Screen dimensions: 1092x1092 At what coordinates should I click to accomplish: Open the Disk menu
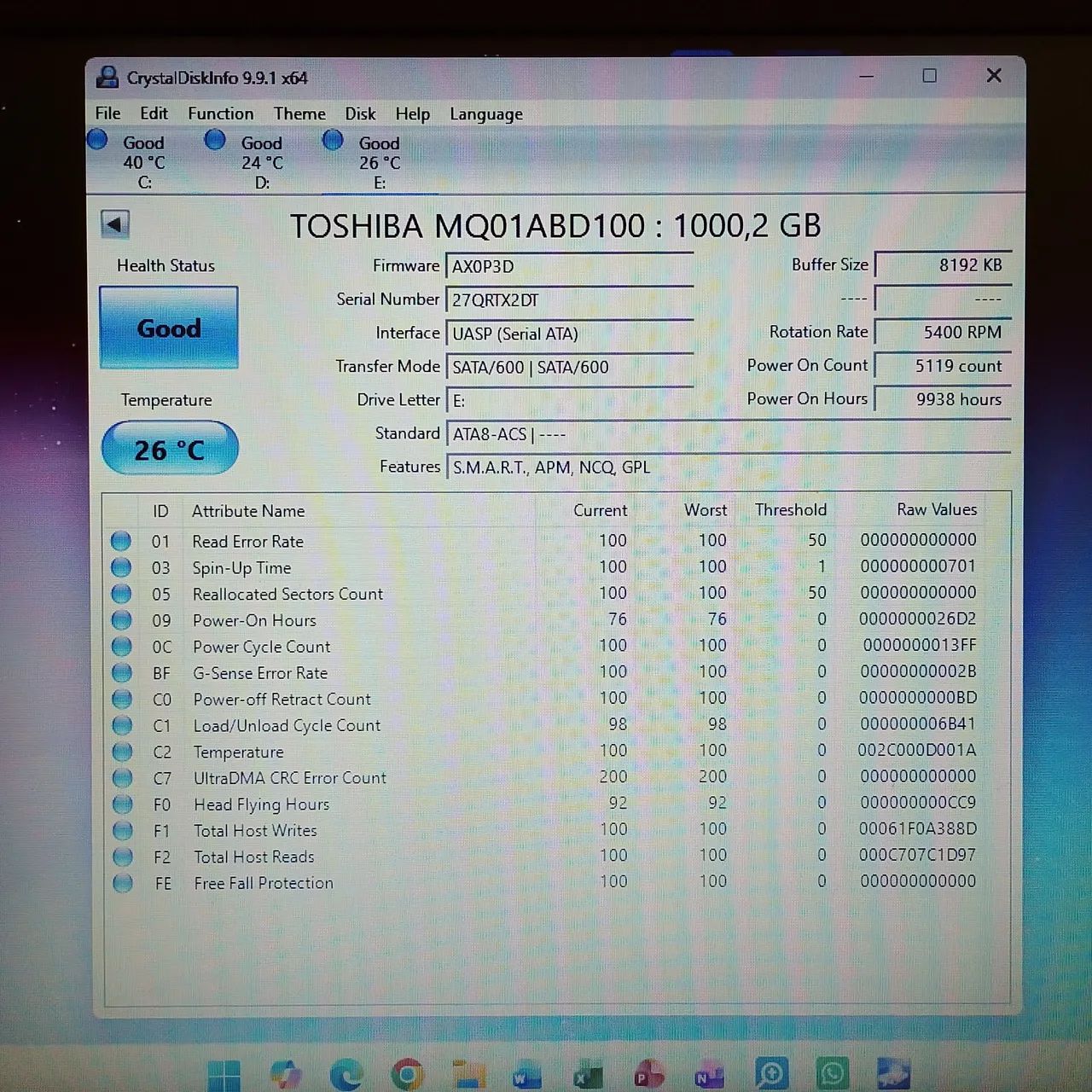[360, 113]
